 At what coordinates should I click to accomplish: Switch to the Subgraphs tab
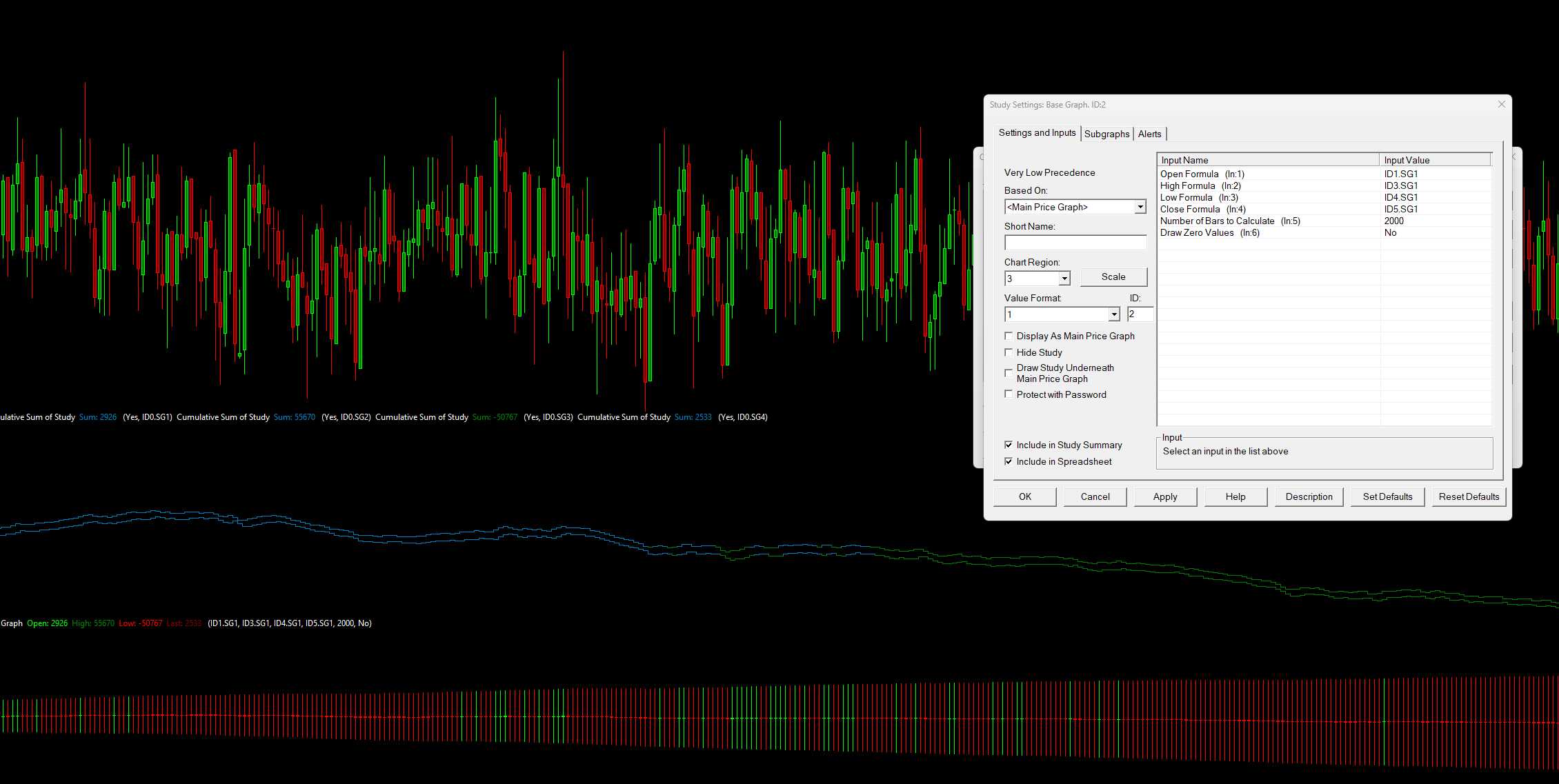1106,134
